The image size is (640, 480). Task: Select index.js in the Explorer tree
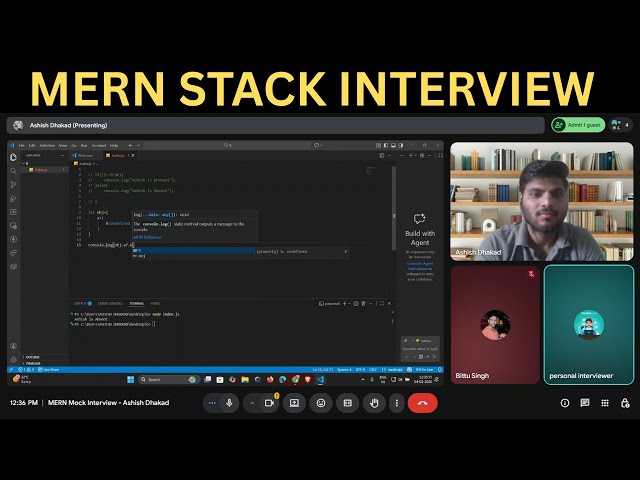[x=43, y=170]
